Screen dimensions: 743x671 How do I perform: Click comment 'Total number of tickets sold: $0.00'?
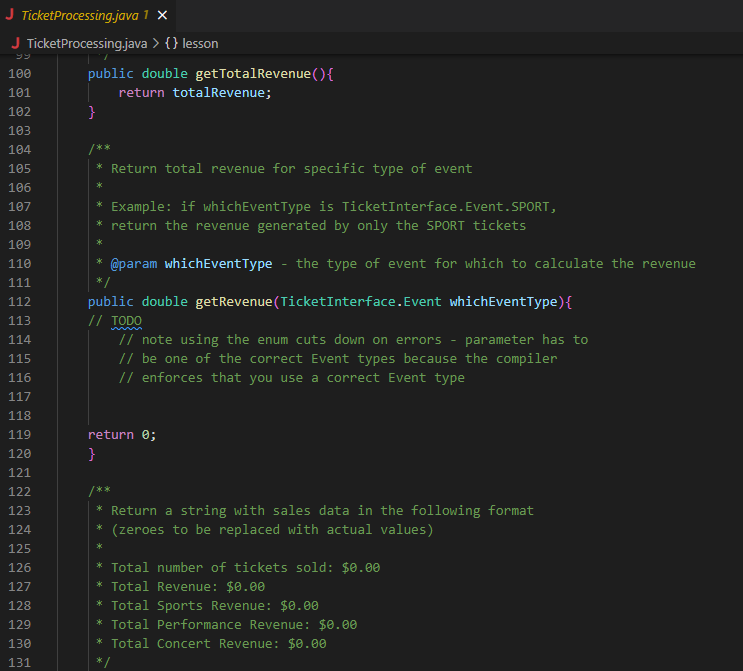click(245, 568)
